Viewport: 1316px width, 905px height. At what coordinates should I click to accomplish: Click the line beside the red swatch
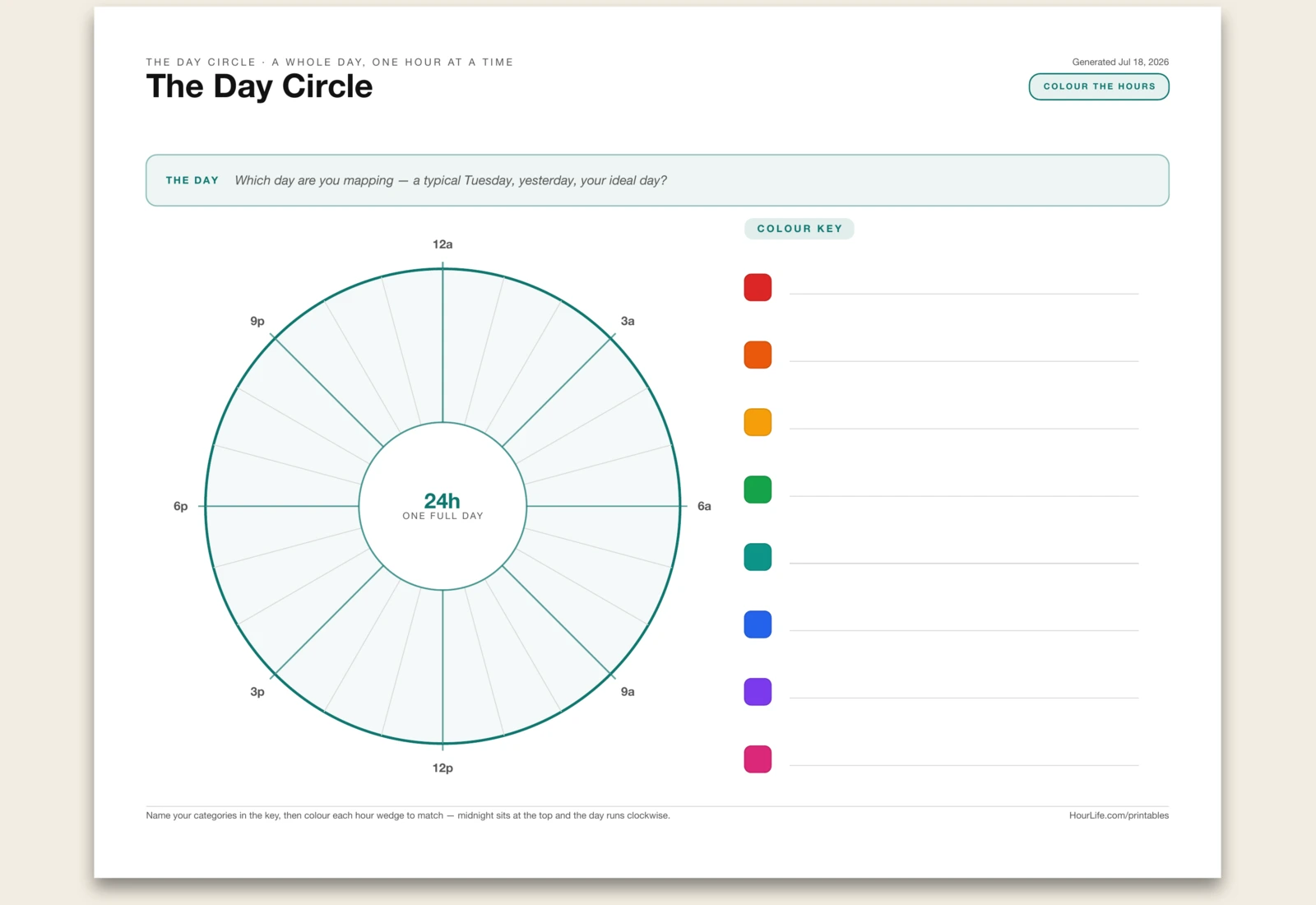click(964, 293)
